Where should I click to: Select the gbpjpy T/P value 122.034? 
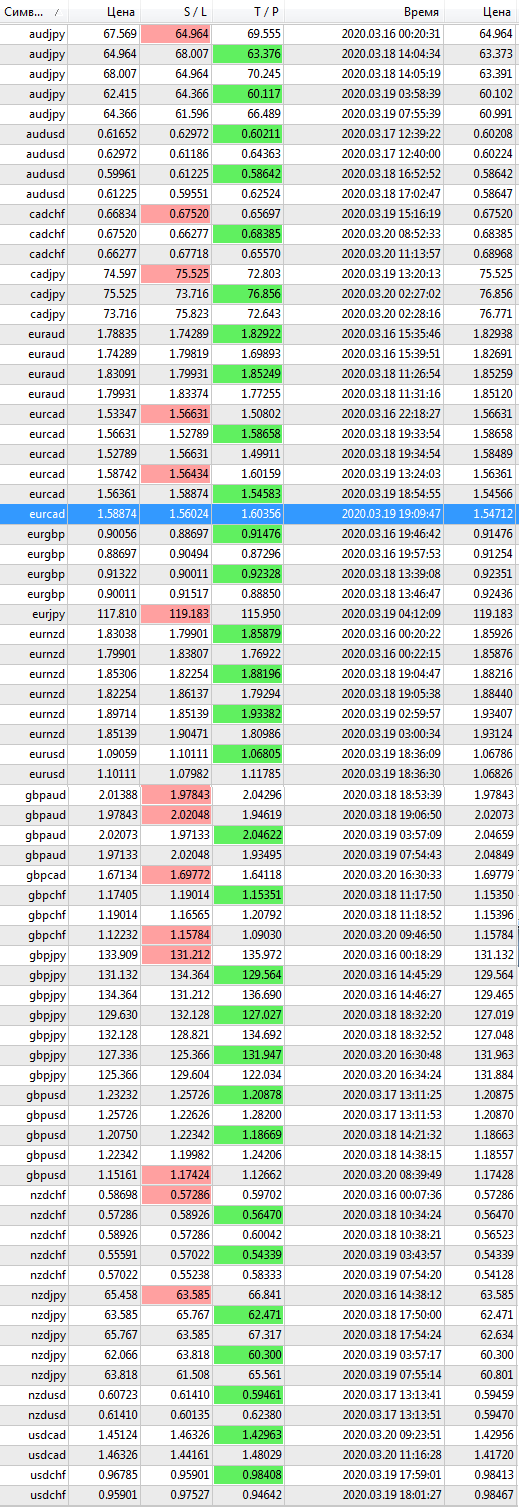263,1074
